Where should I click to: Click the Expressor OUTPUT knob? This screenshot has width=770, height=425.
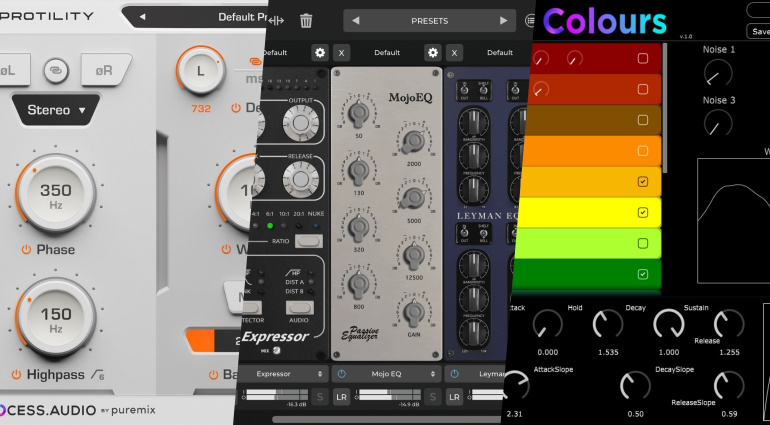click(301, 123)
